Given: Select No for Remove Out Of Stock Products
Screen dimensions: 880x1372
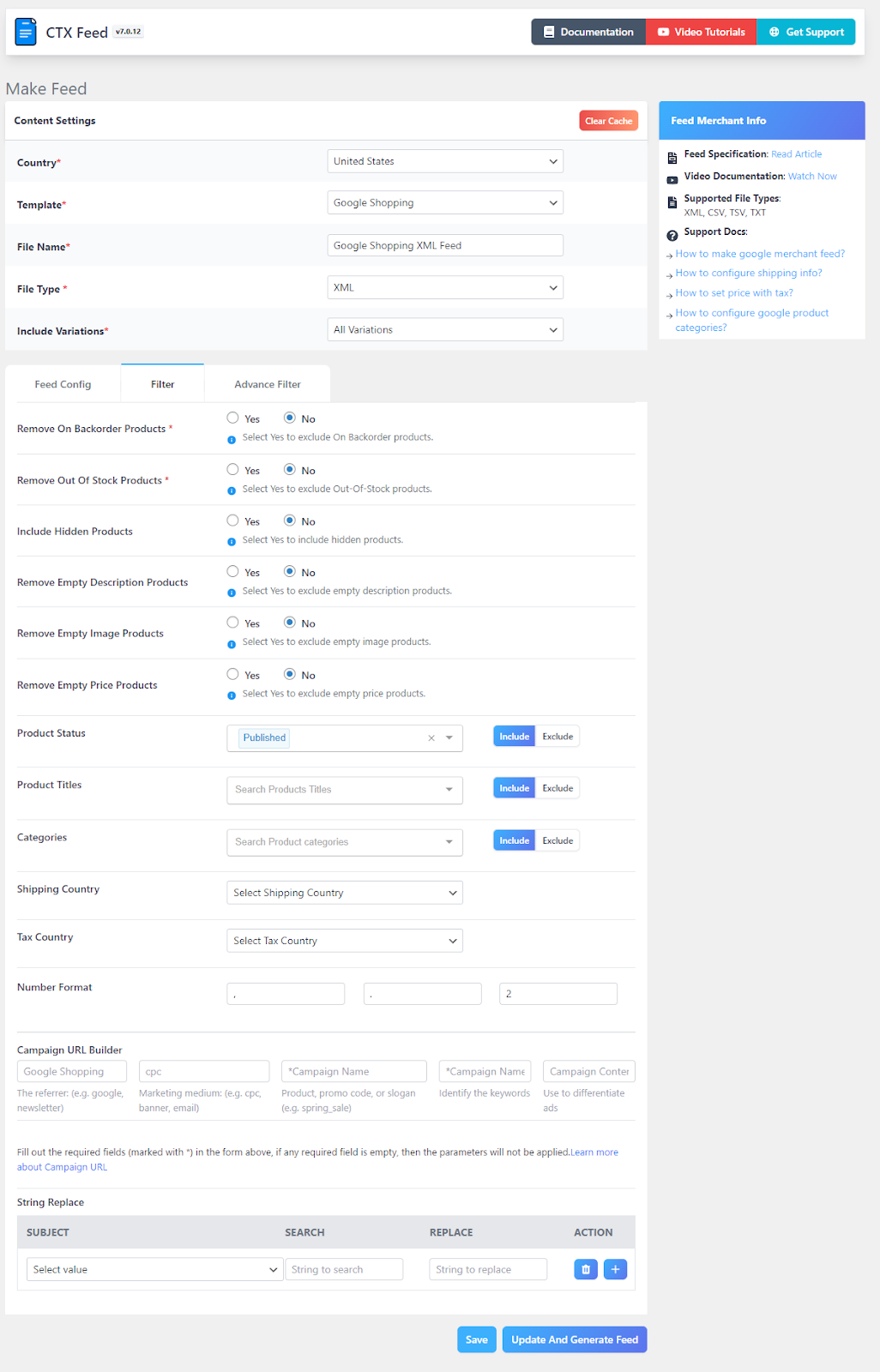Looking at the screenshot, I should [290, 469].
